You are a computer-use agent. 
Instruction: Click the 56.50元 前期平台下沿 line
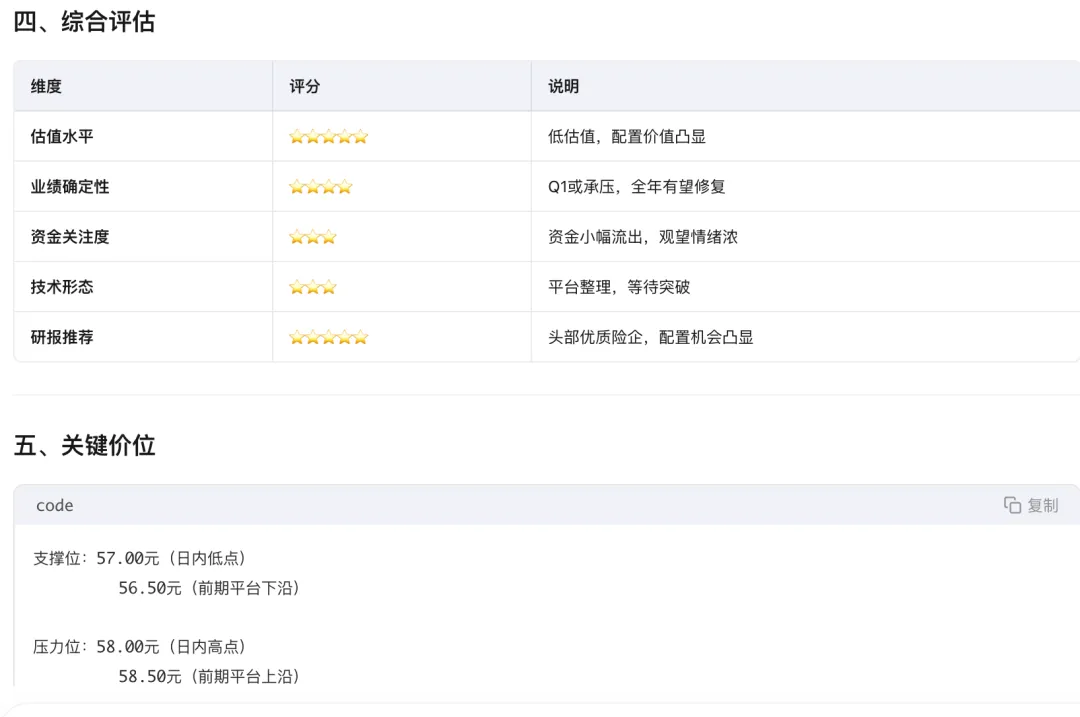point(209,588)
